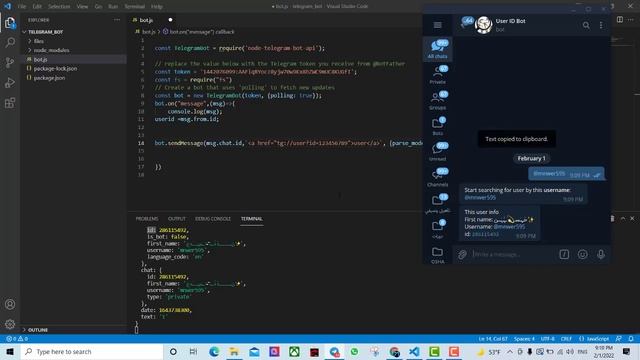640x360 pixels.
Task: Select the OSHA folder in Telegram
Action: [438, 255]
